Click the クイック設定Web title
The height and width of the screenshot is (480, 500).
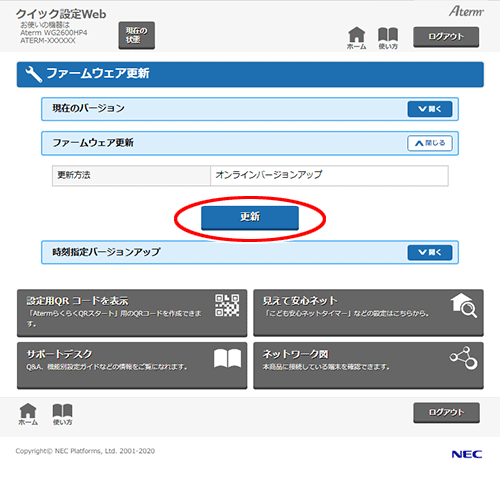coord(61,14)
